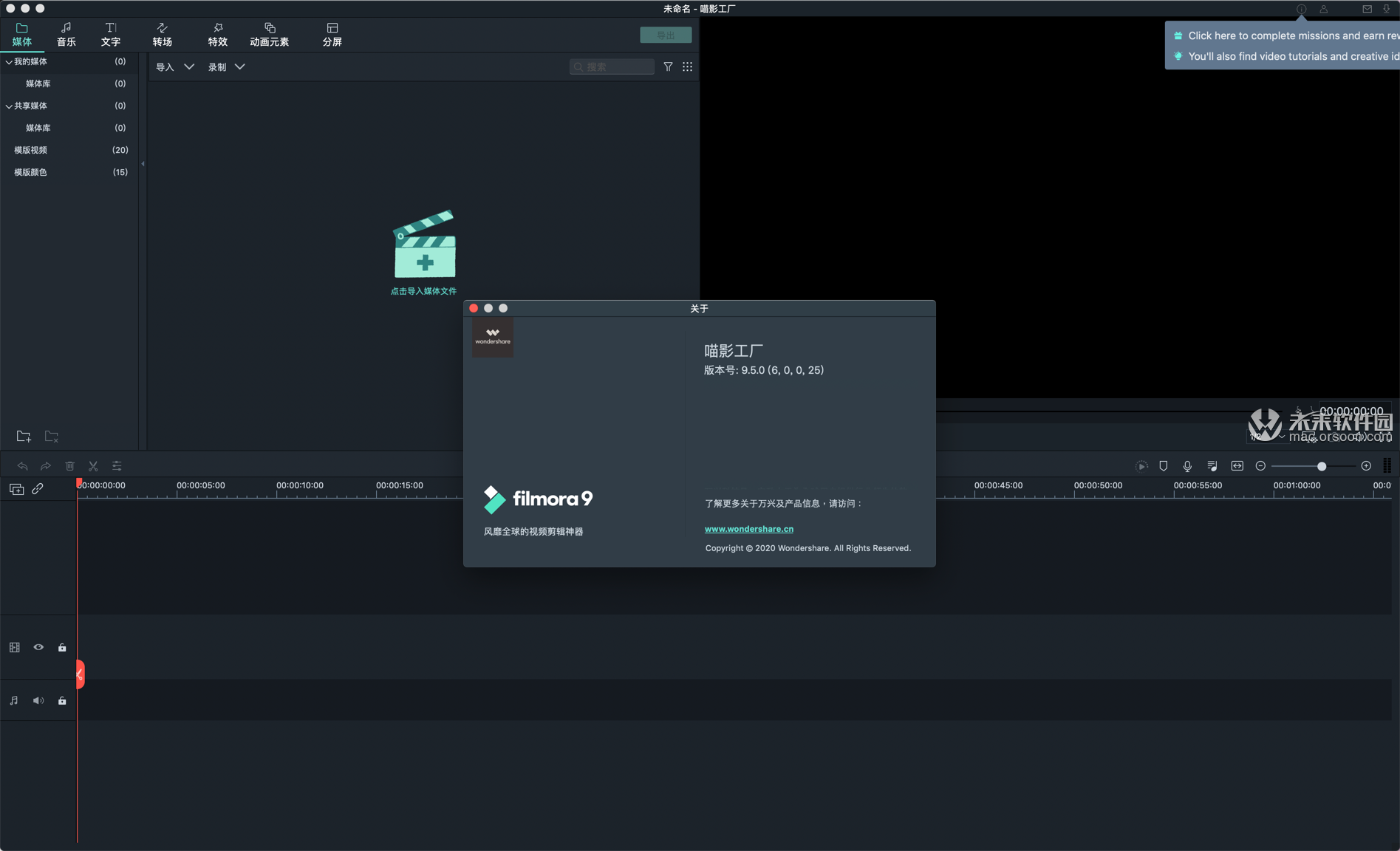The height and width of the screenshot is (851, 1400).
Task: Adjust the timeline zoom slider handle
Action: coord(1322,466)
